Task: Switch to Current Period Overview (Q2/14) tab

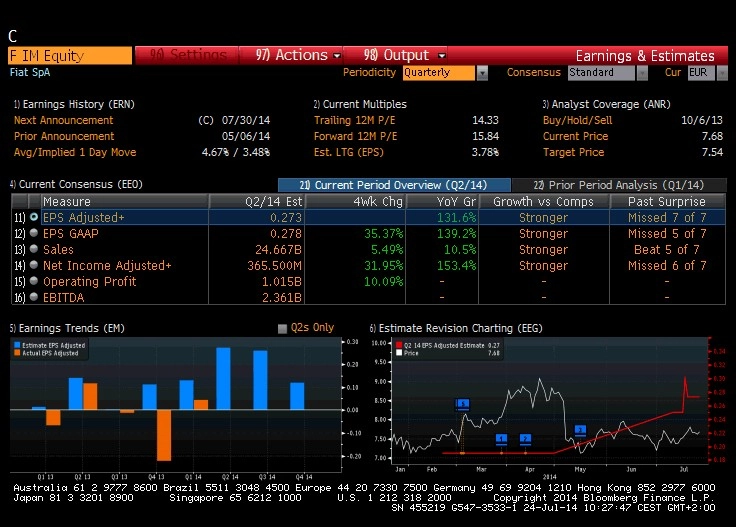Action: point(394,185)
